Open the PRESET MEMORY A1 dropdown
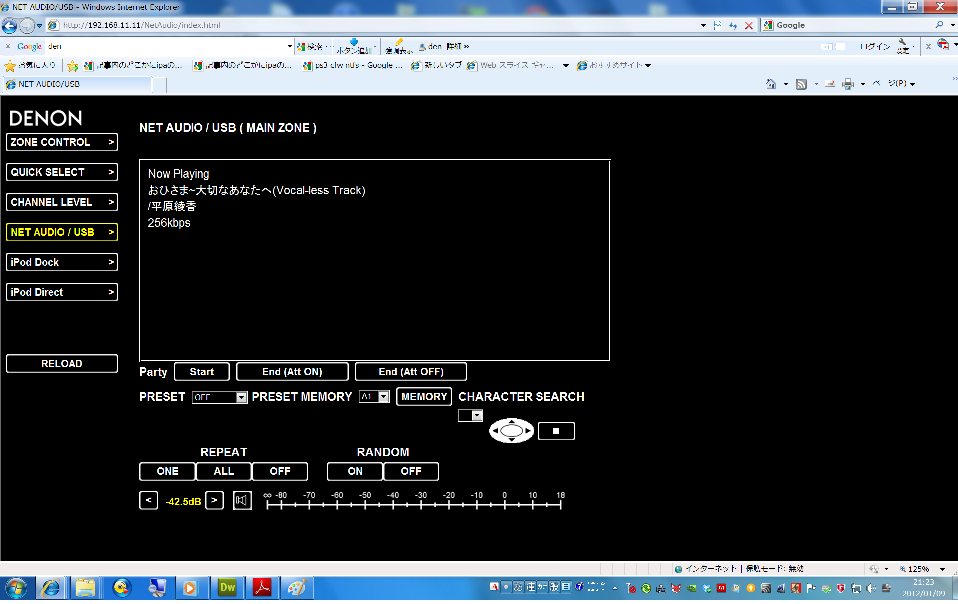Image resolution: width=958 pixels, height=604 pixels. [374, 397]
